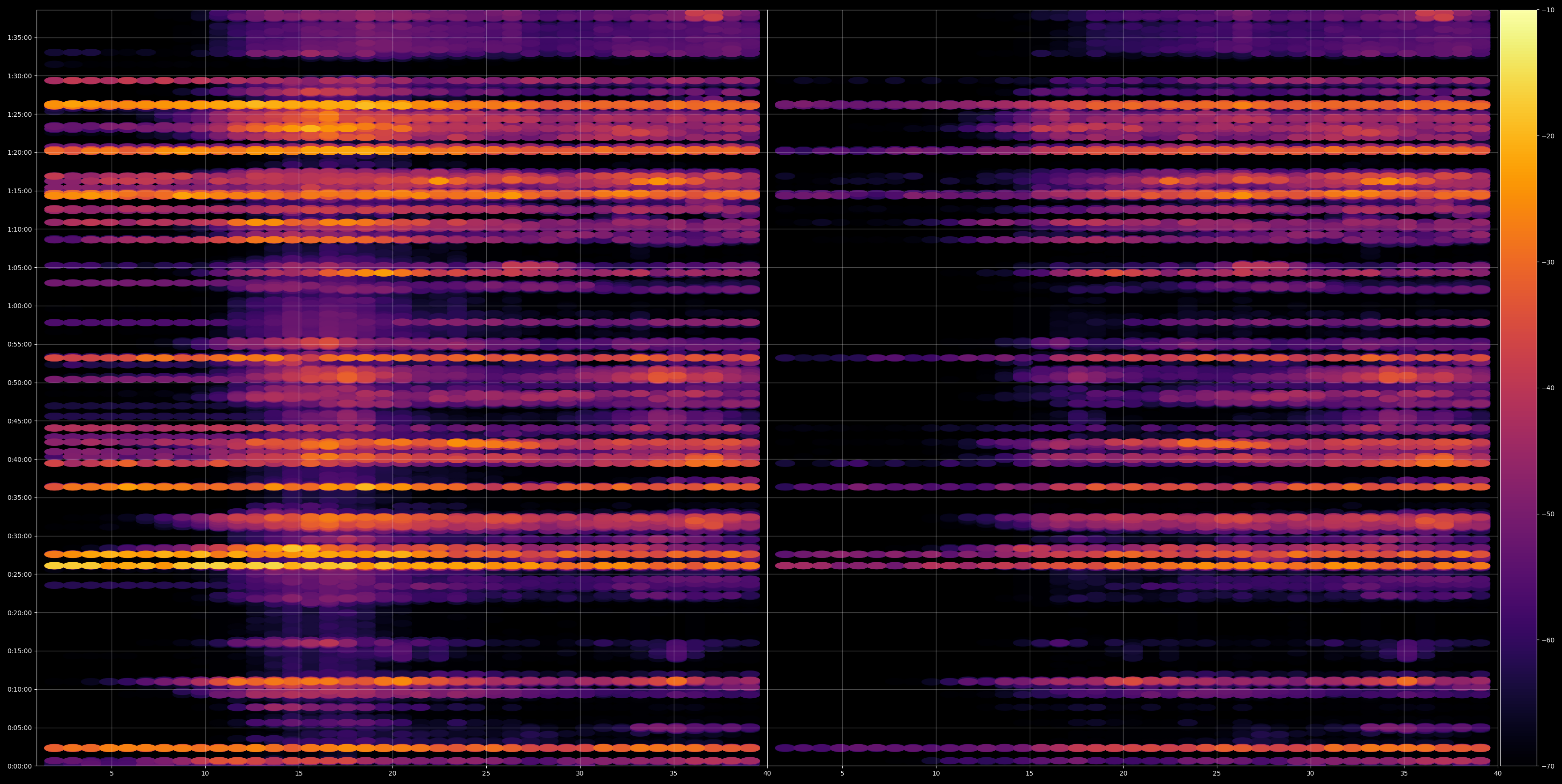Screen dimensions: 1562x784
Task: Click x-axis label 5 of left heatmap
Action: [x=112, y=774]
